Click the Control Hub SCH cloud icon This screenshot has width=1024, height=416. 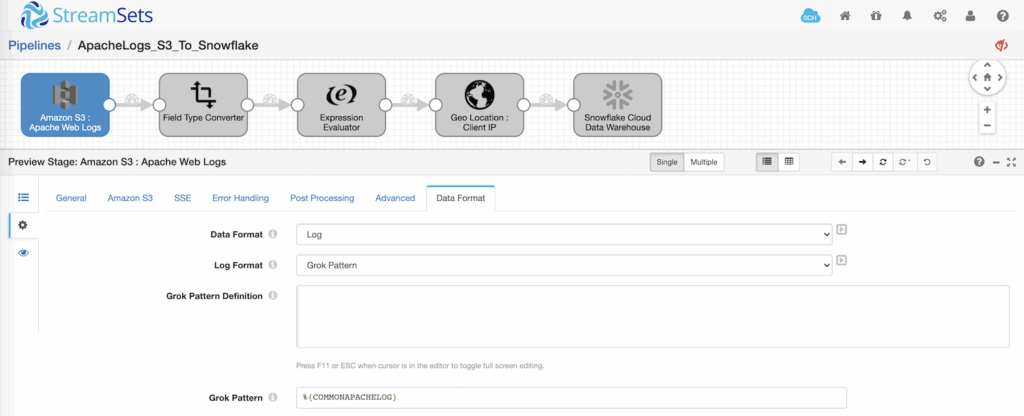(810, 16)
